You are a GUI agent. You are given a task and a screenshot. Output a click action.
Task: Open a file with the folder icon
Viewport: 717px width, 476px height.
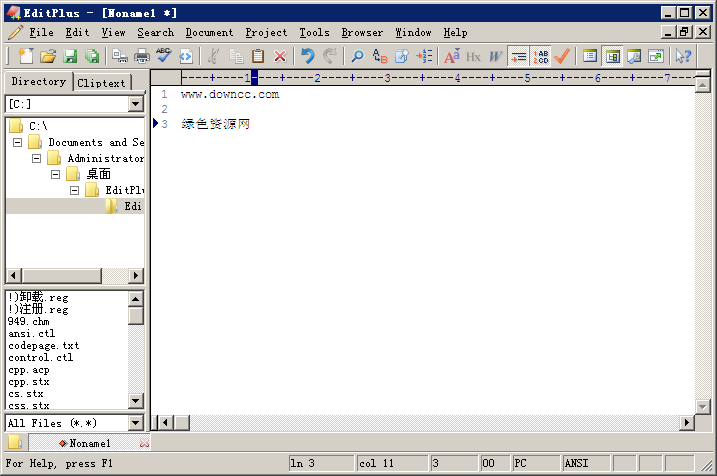coord(48,57)
